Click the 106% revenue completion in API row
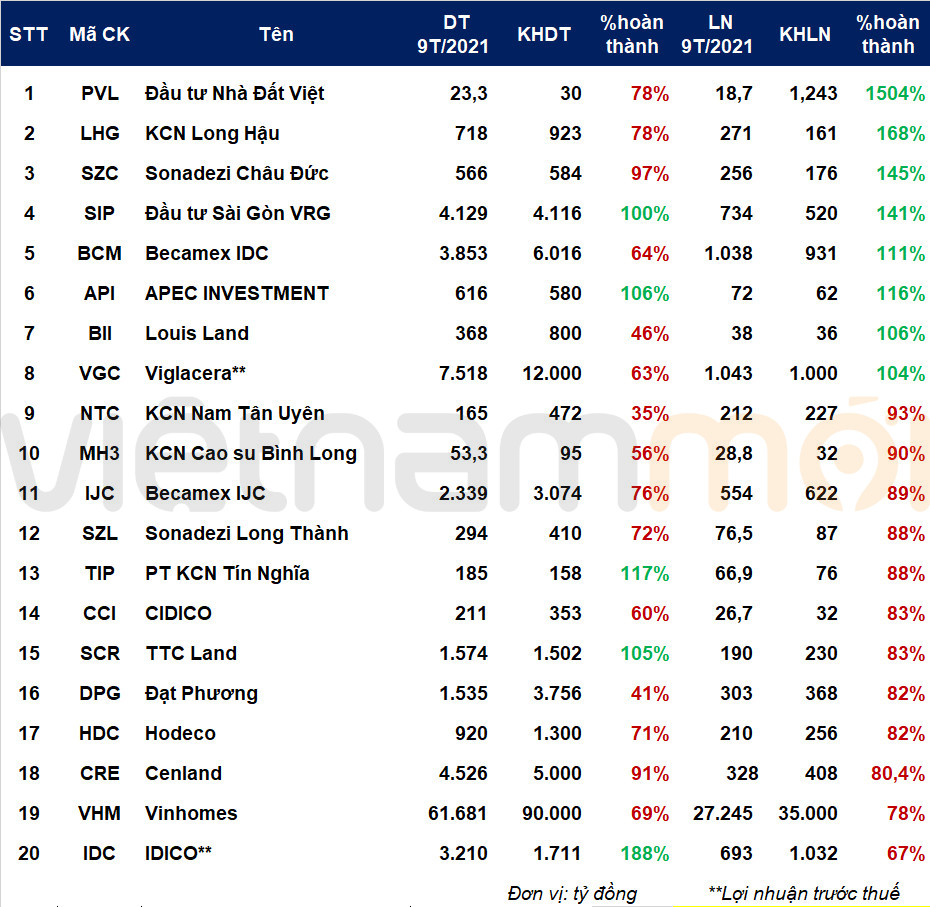The height and width of the screenshot is (907, 930). pos(645,293)
